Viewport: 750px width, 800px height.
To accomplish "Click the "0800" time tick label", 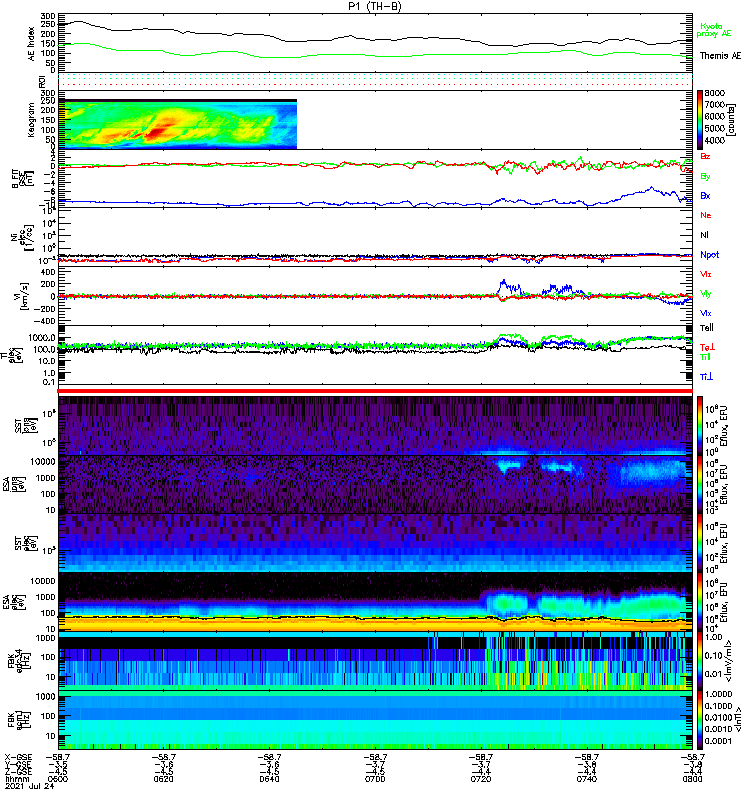I will point(693,779).
